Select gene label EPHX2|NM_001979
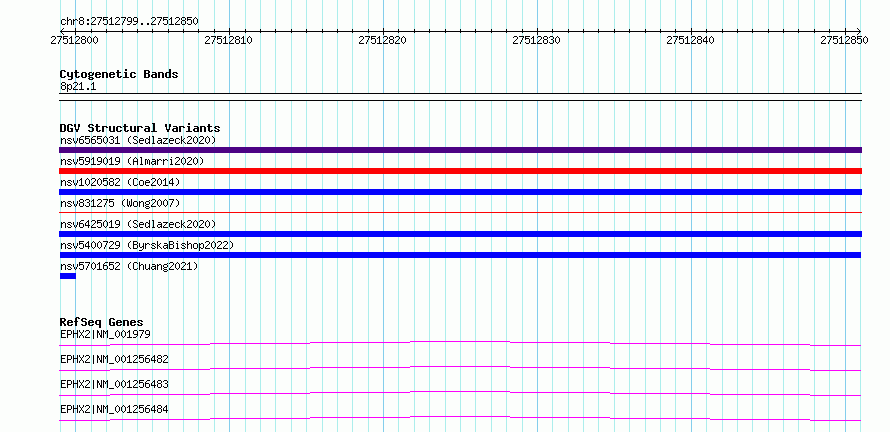 [x=105, y=334]
